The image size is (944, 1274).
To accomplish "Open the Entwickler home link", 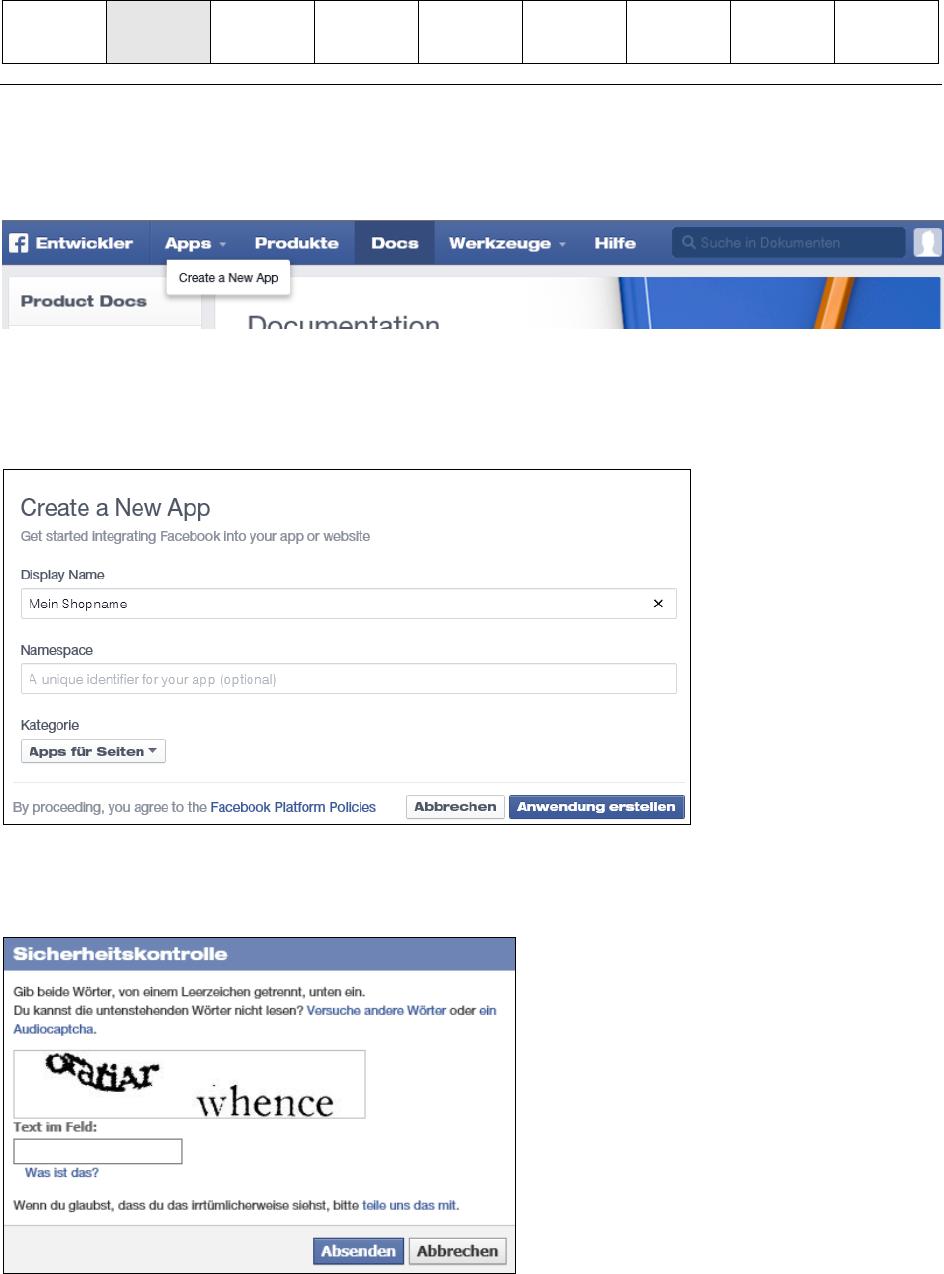I will (84, 243).
